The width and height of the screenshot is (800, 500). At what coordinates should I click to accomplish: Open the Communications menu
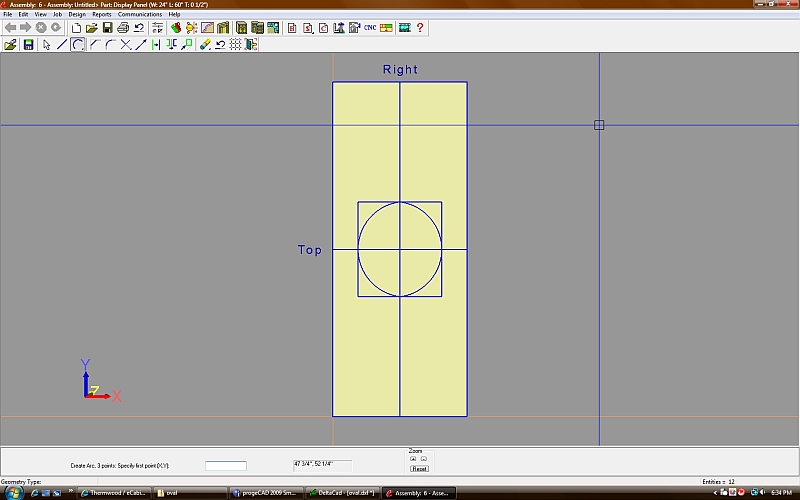click(140, 15)
